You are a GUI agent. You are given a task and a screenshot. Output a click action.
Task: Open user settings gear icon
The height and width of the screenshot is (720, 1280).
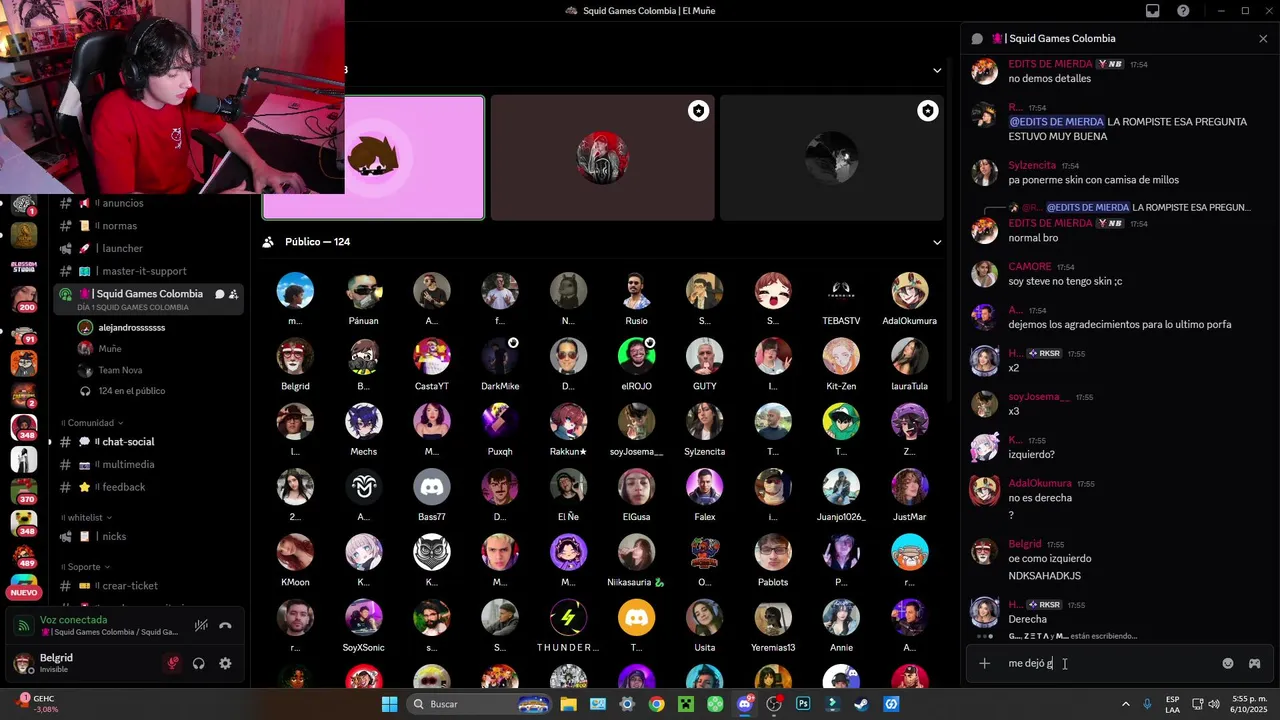tap(225, 663)
